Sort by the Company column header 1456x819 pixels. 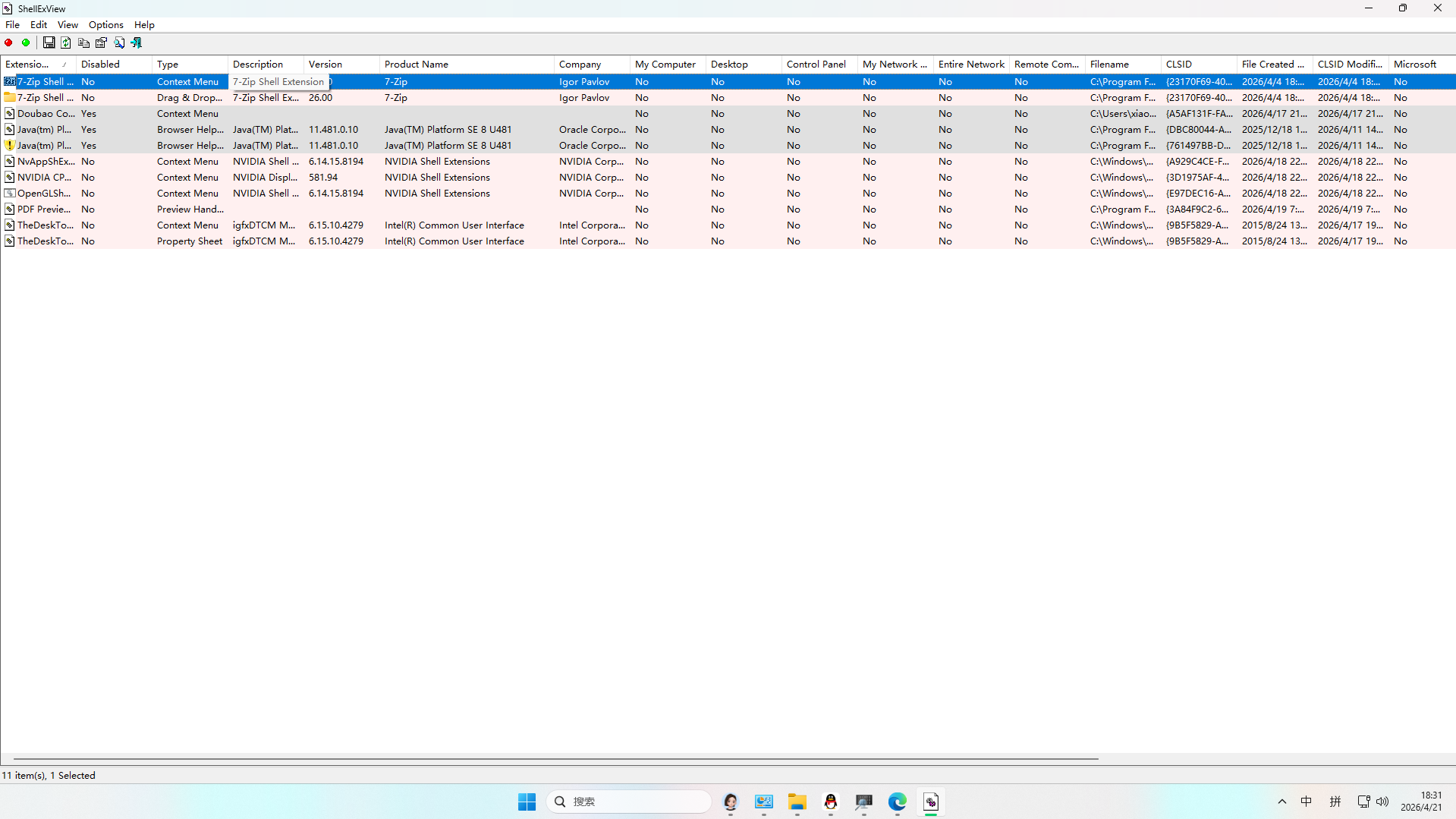[592, 65]
